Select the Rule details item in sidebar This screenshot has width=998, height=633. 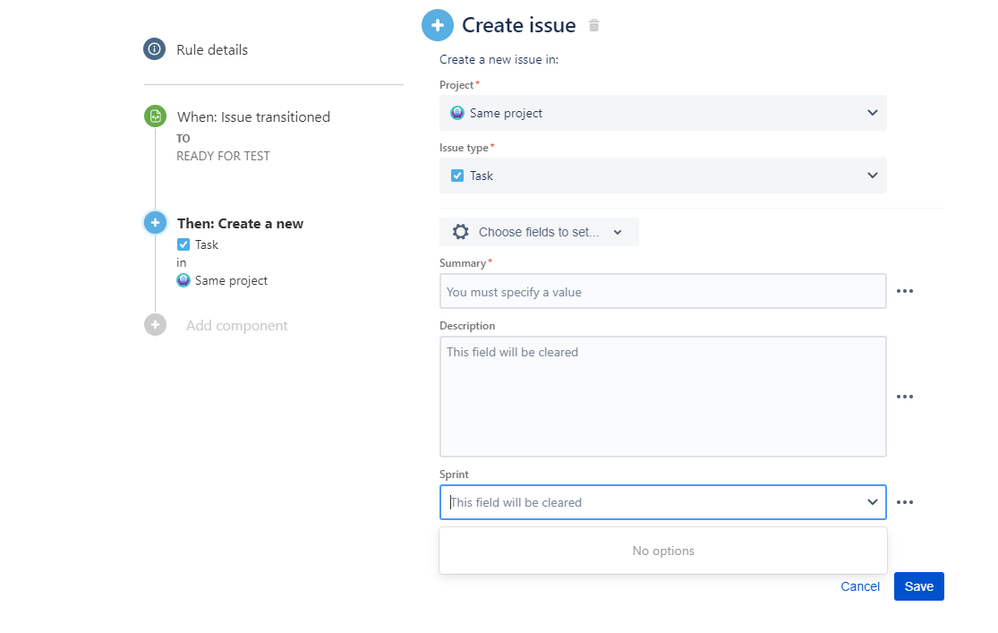tap(212, 50)
